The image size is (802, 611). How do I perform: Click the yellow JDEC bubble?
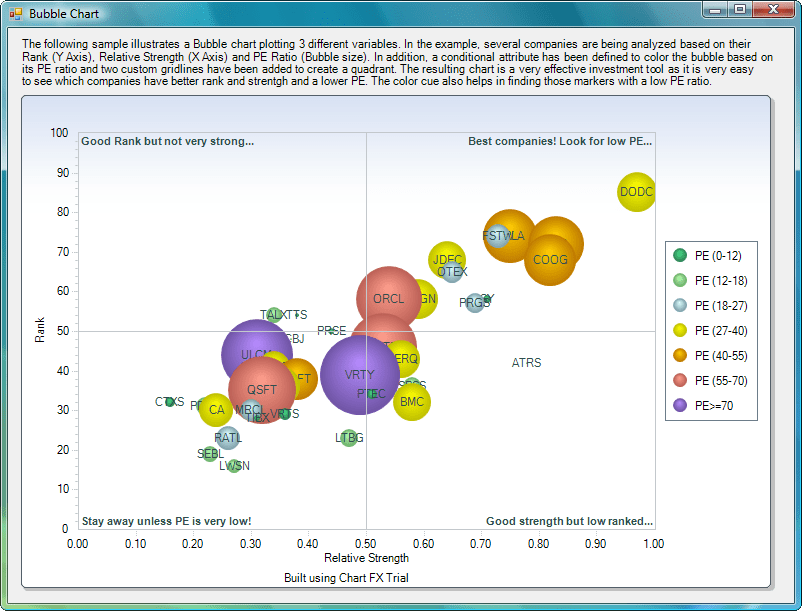pyautogui.click(x=446, y=258)
